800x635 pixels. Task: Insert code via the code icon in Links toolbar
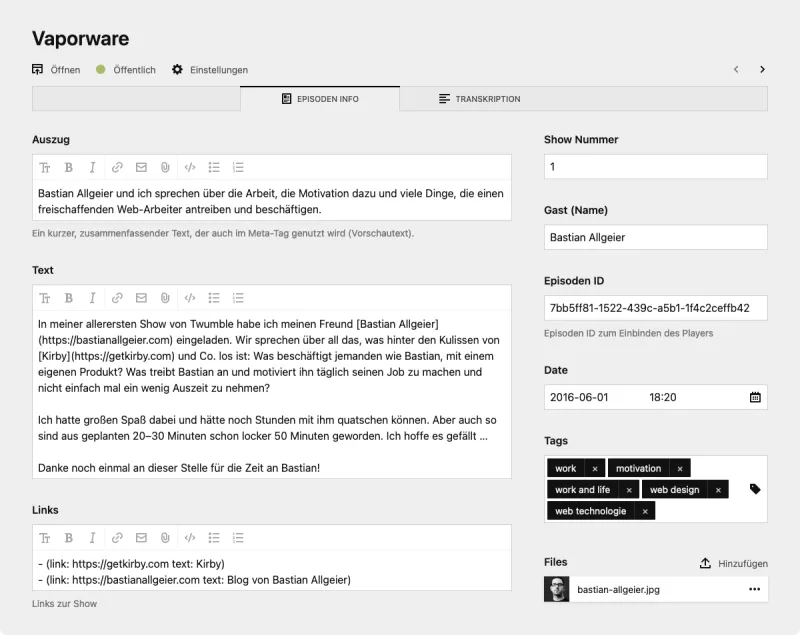[190, 537]
